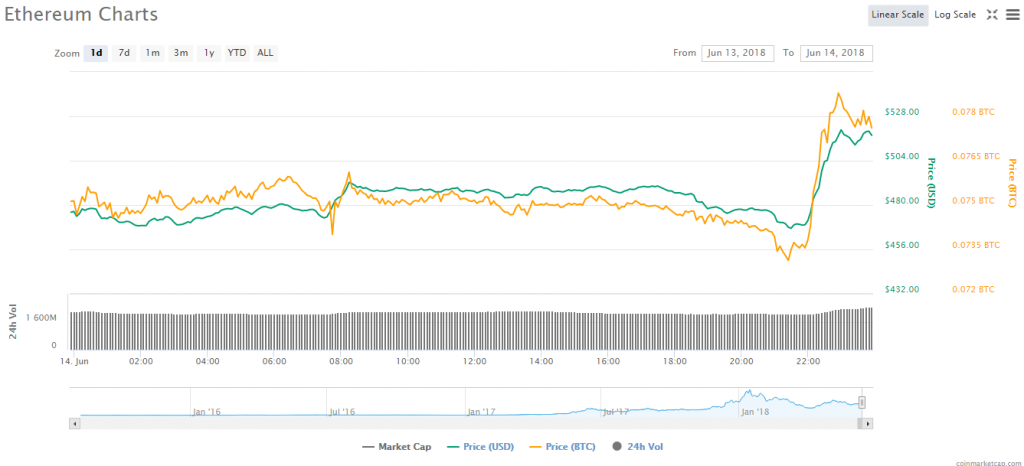Edit the To date field Jun 14, 2018
This screenshot has width=1024, height=466.
point(837,53)
